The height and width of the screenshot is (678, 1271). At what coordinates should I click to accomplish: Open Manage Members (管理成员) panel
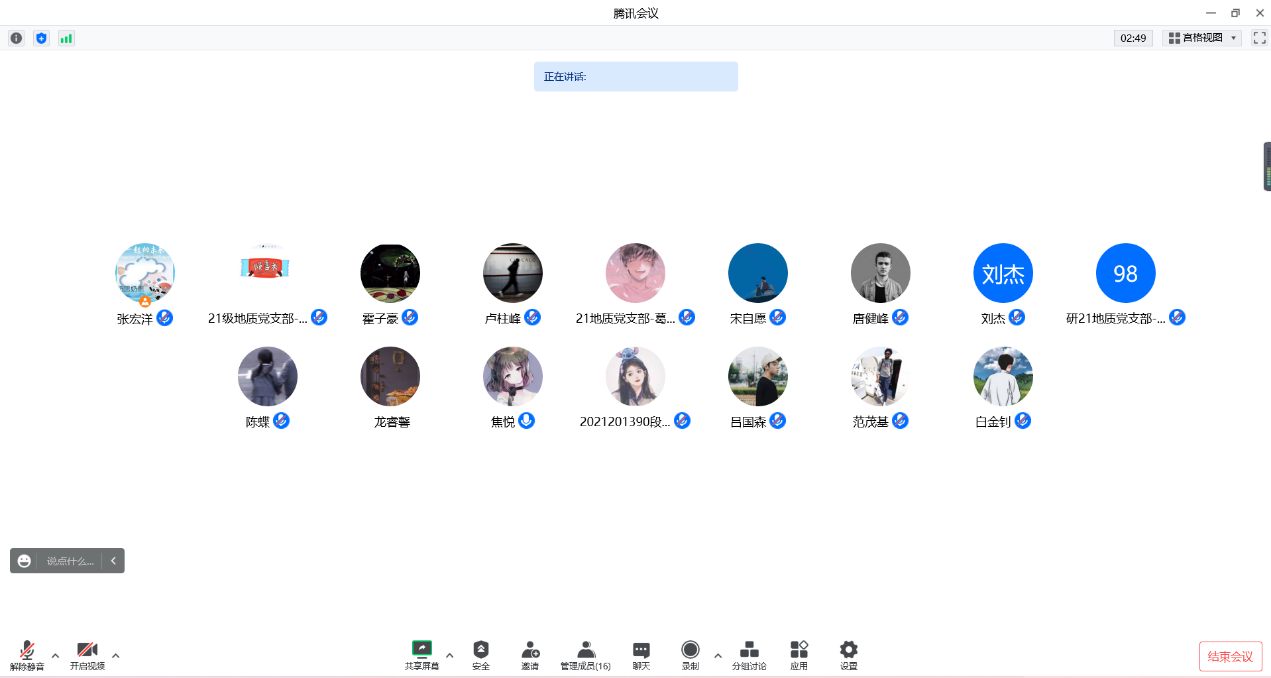coord(586,655)
